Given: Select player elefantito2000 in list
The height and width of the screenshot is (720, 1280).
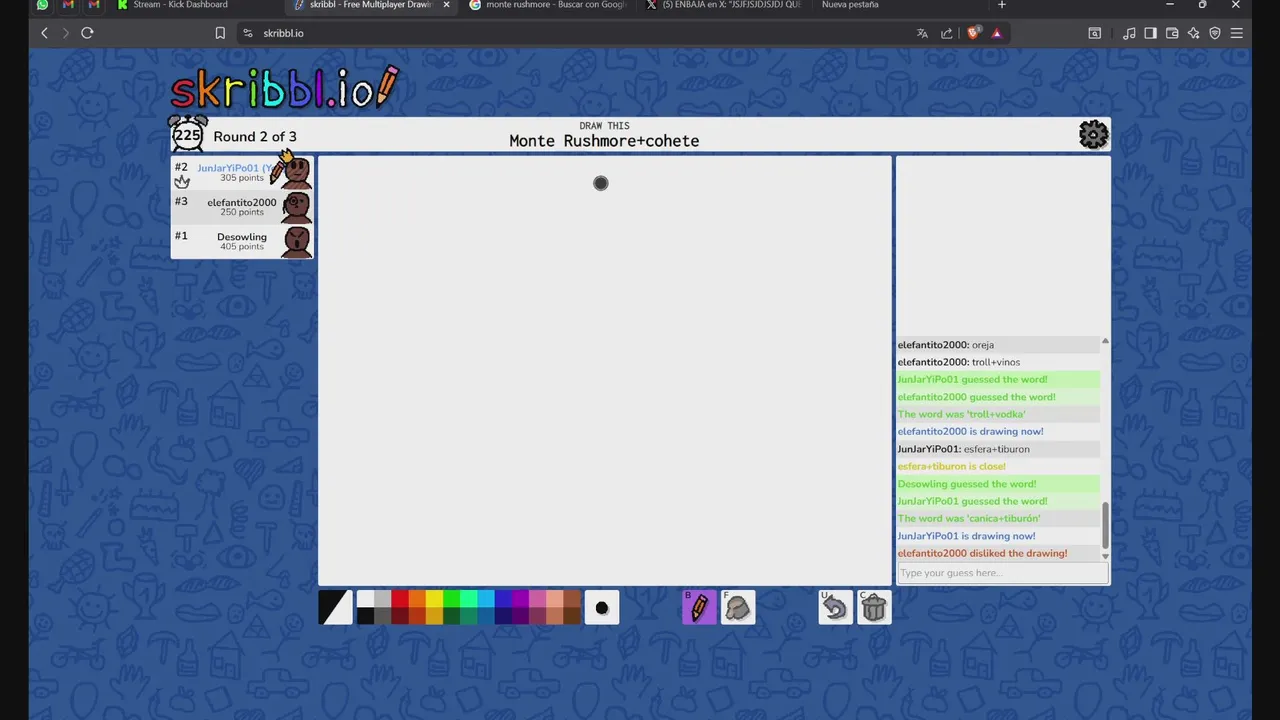Looking at the screenshot, I should click(242, 207).
